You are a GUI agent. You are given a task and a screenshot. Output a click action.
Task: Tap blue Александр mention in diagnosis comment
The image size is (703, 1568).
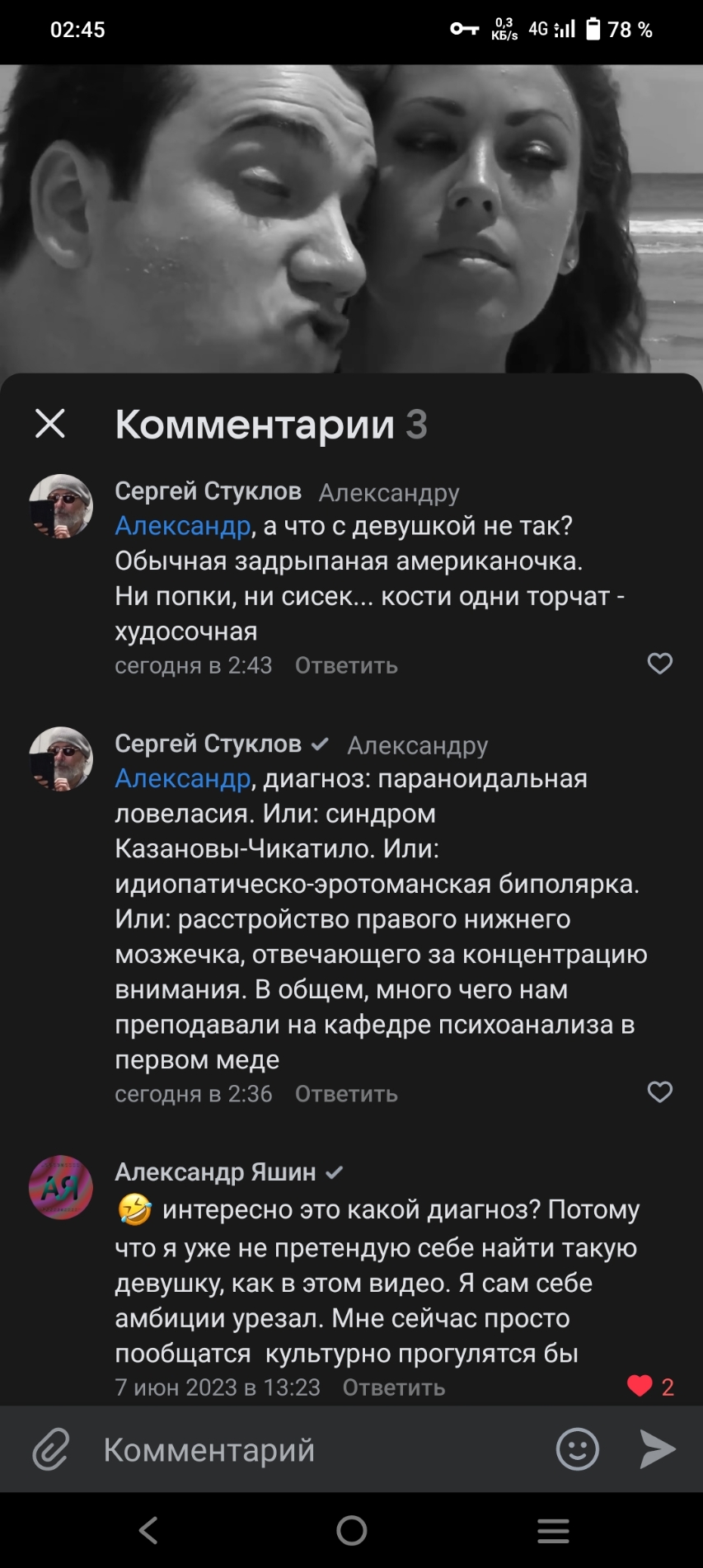[182, 778]
